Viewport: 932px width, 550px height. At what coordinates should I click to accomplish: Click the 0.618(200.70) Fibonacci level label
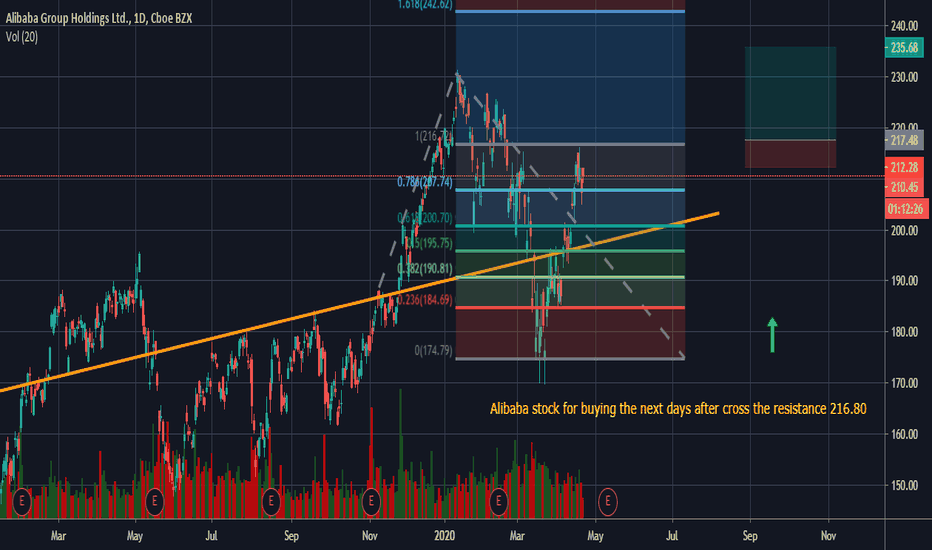point(424,218)
